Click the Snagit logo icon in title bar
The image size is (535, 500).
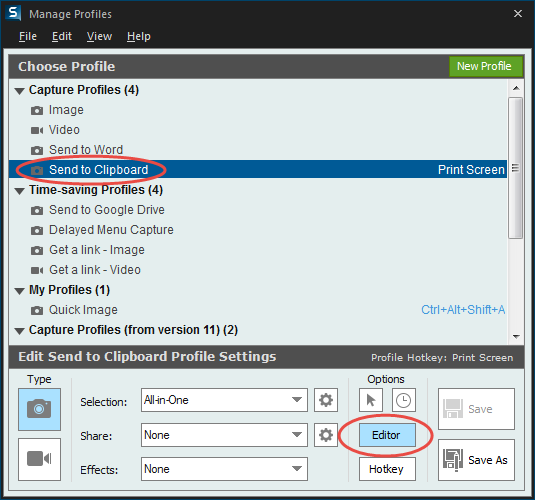(x=13, y=13)
